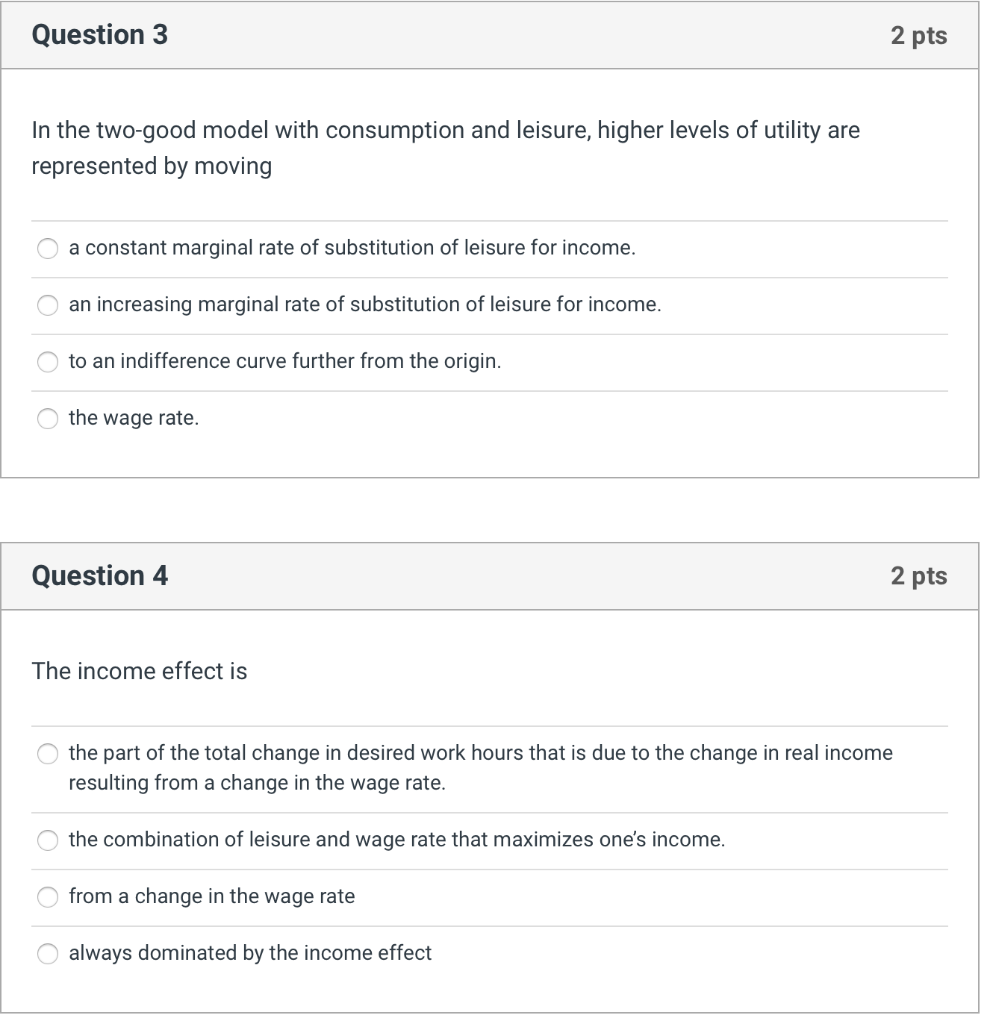Click the real income answer text
Image resolution: width=993 pixels, height=1024 pixels.
coord(480,768)
